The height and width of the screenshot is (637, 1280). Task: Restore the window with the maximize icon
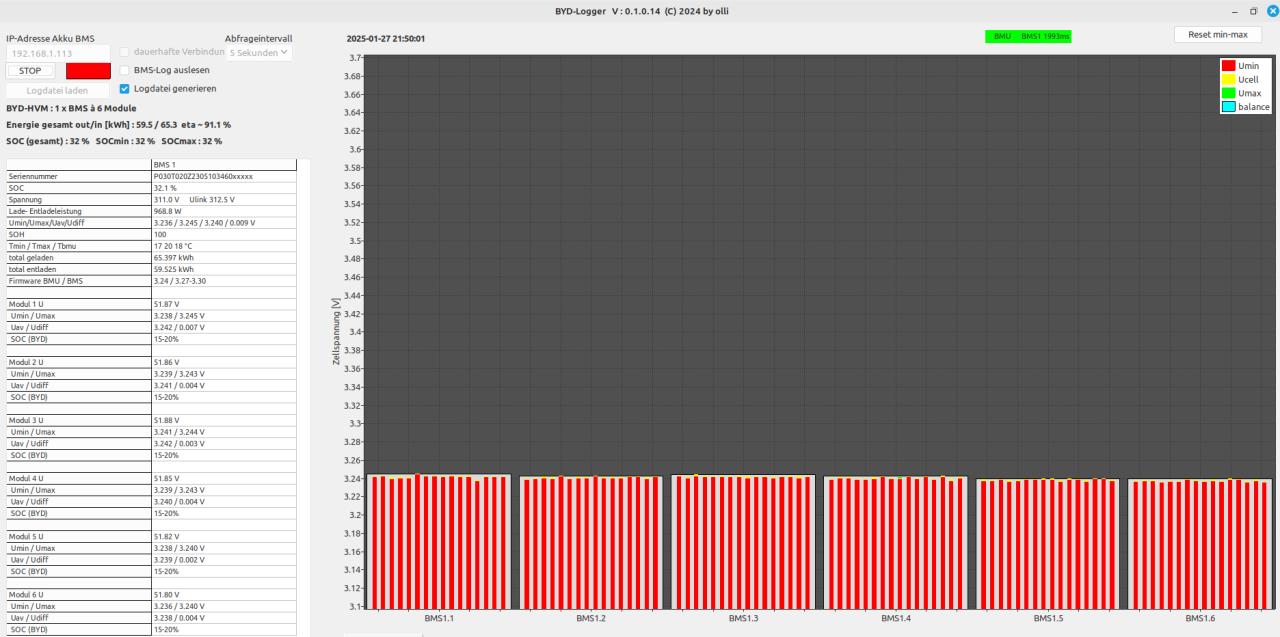(x=1253, y=9)
